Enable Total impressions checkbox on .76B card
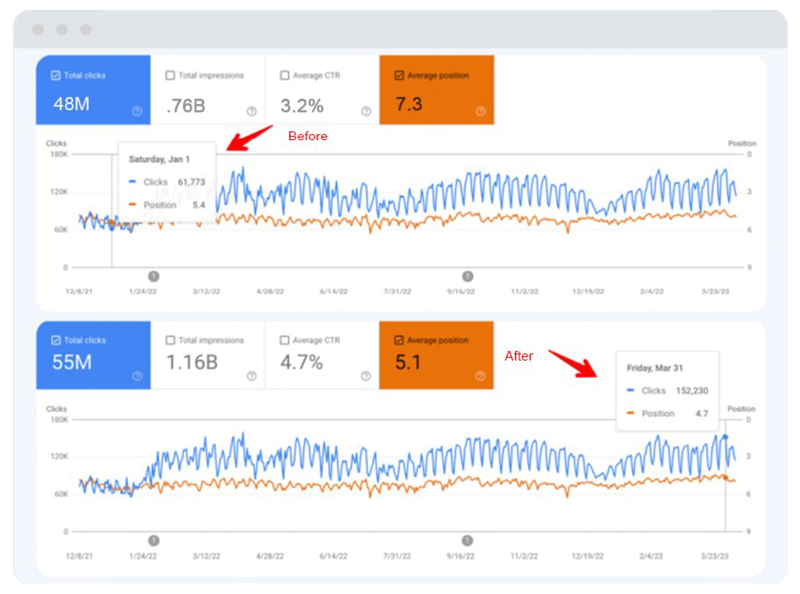Image resolution: width=800 pixels, height=594 pixels. click(x=170, y=75)
